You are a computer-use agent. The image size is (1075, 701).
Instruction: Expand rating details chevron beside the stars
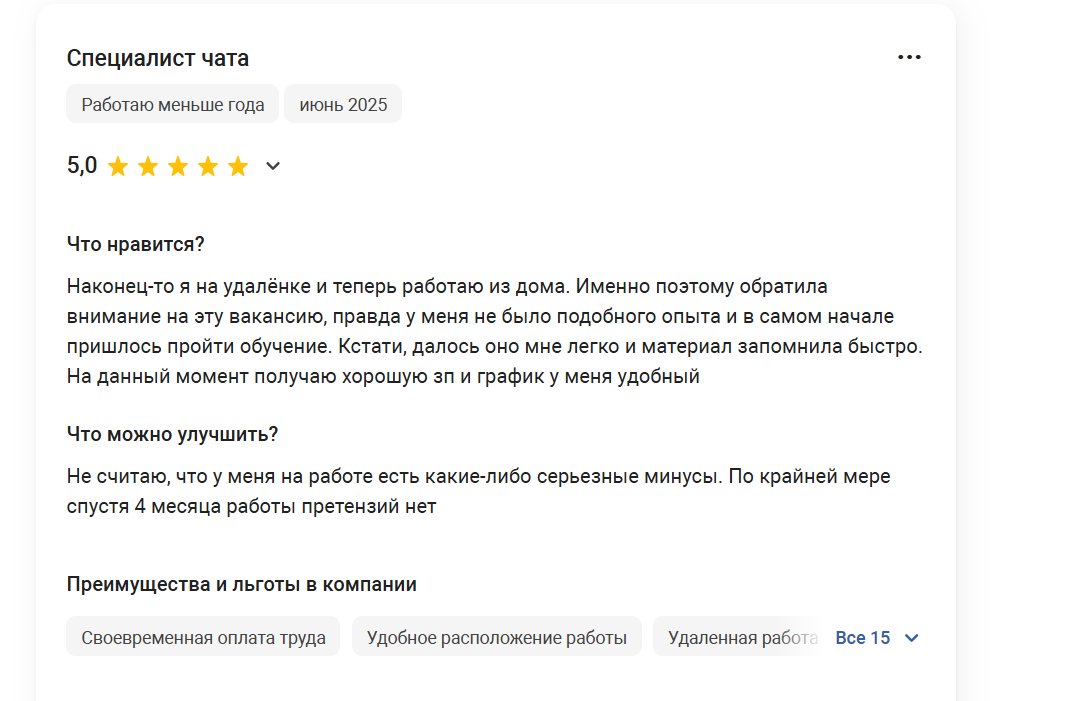[x=273, y=166]
